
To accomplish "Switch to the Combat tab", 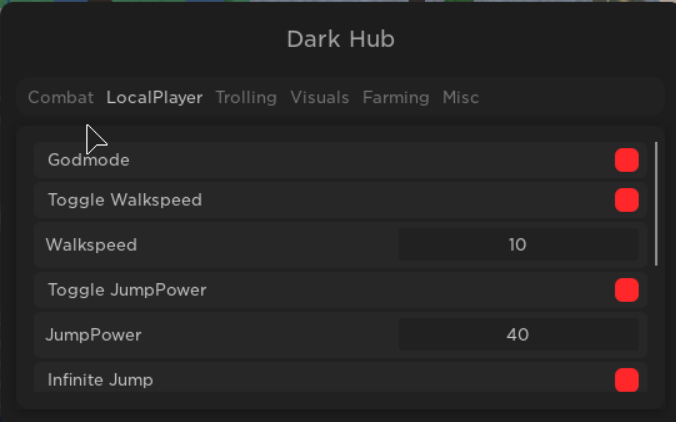I will click(61, 98).
